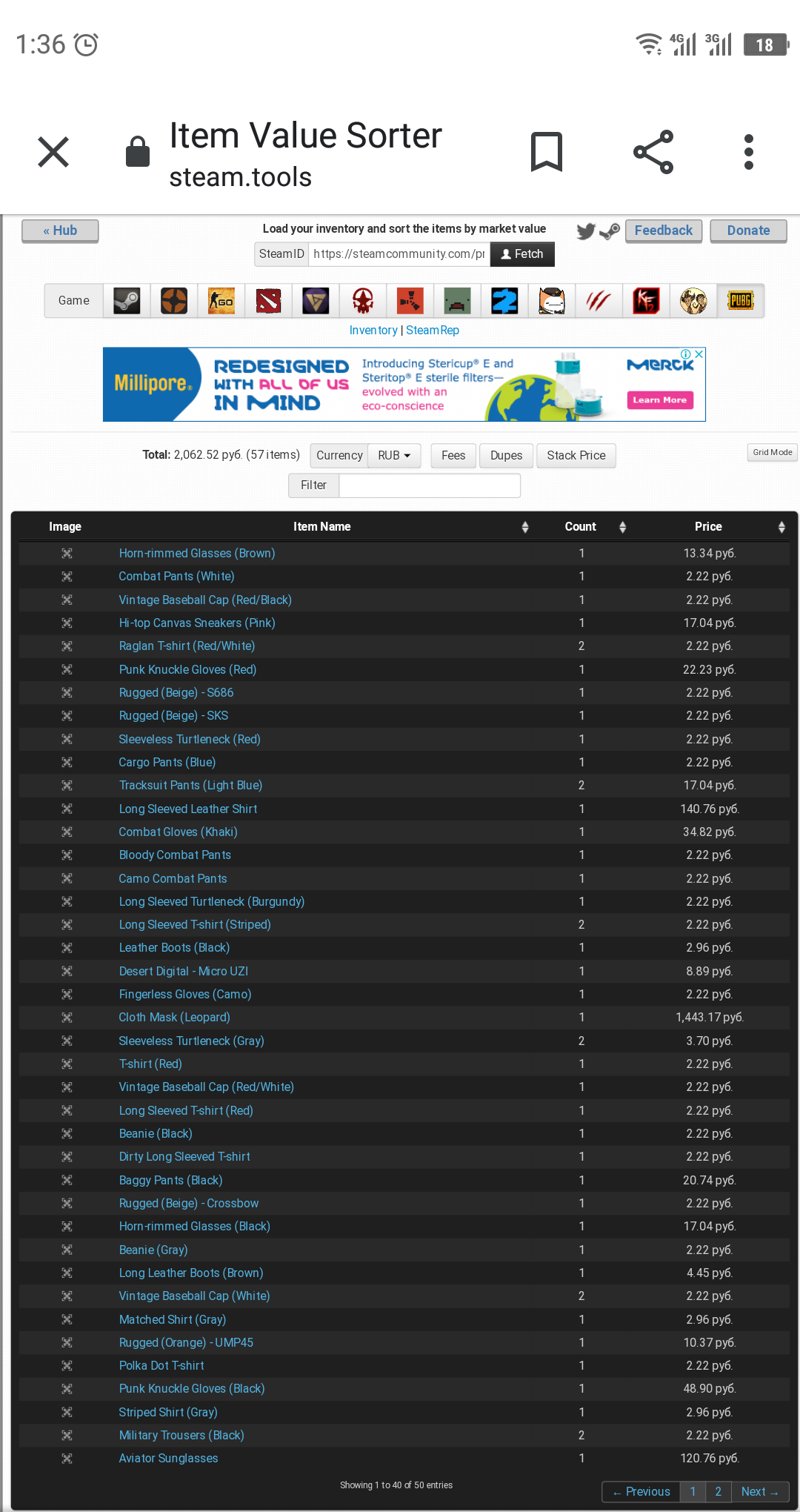Go to the Next page
The width and height of the screenshot is (800, 1512).
click(760, 1491)
